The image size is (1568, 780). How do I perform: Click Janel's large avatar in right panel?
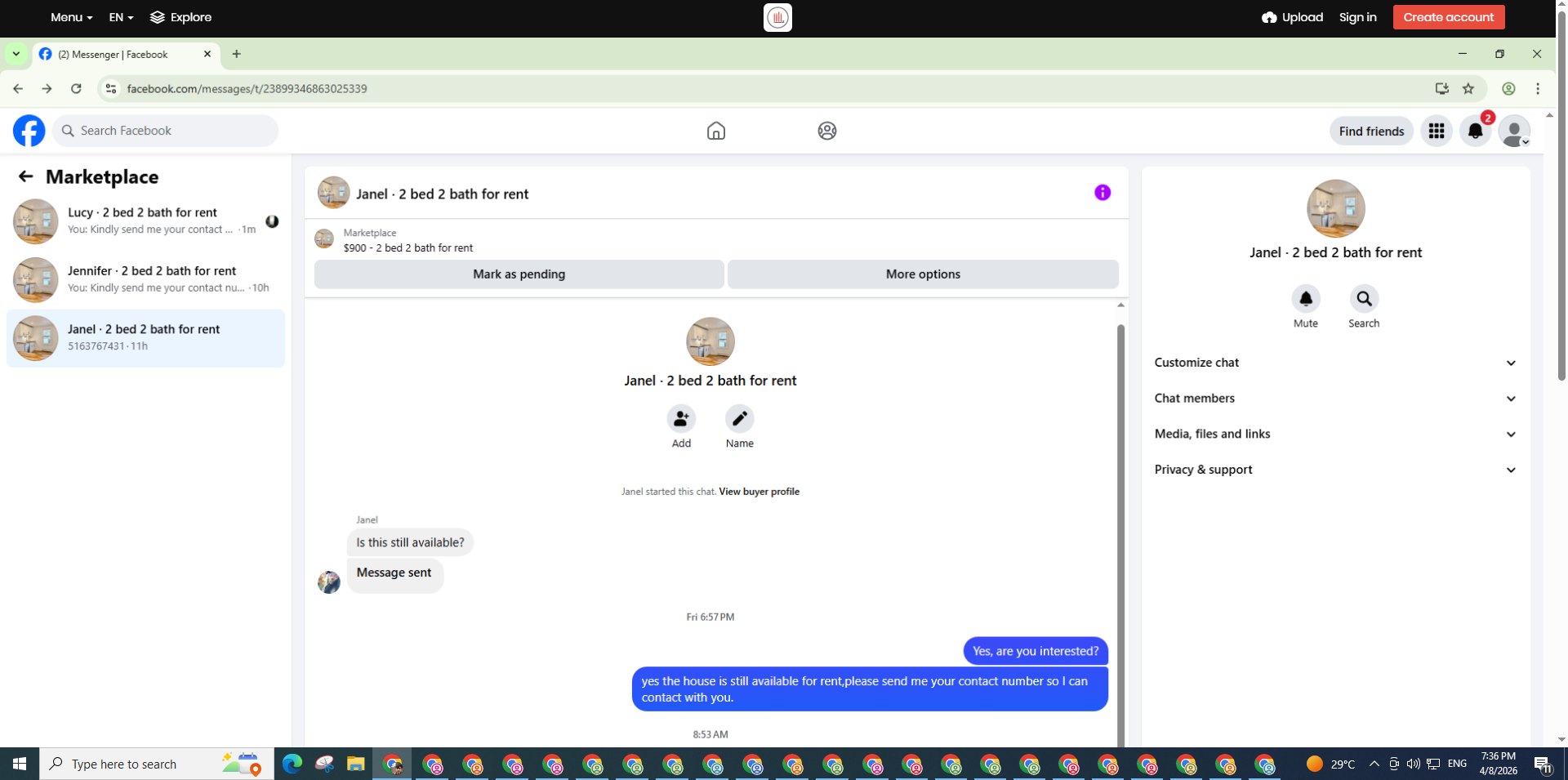1335,208
